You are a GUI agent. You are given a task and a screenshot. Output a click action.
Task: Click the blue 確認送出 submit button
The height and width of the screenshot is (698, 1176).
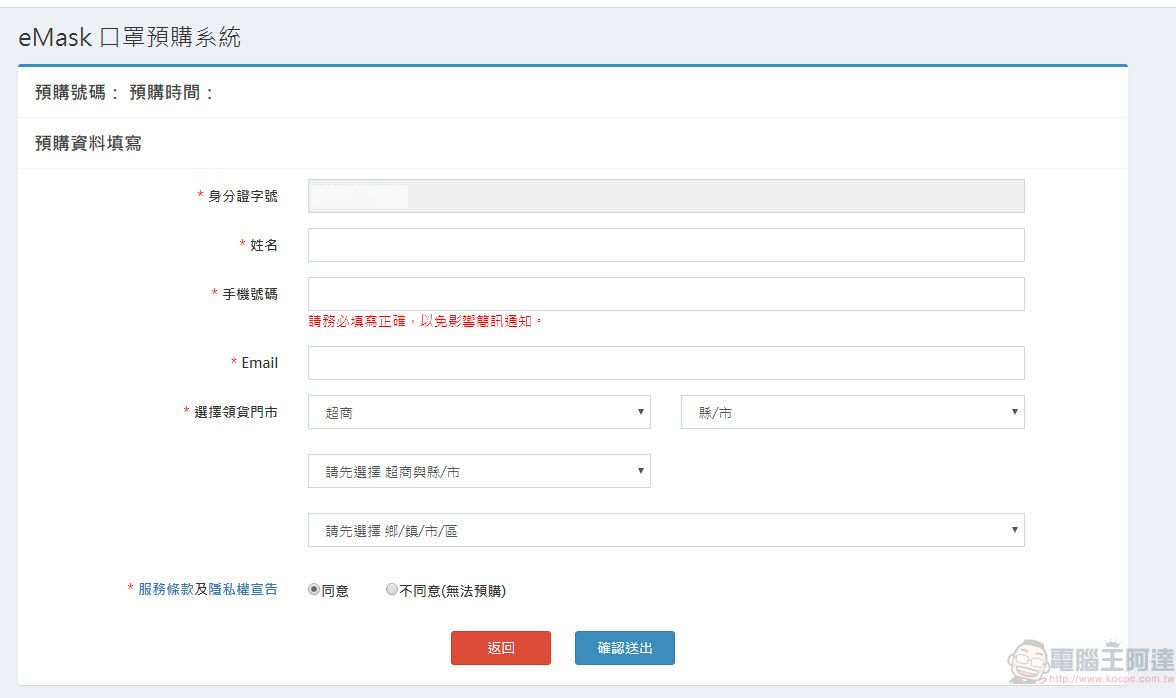tap(625, 648)
